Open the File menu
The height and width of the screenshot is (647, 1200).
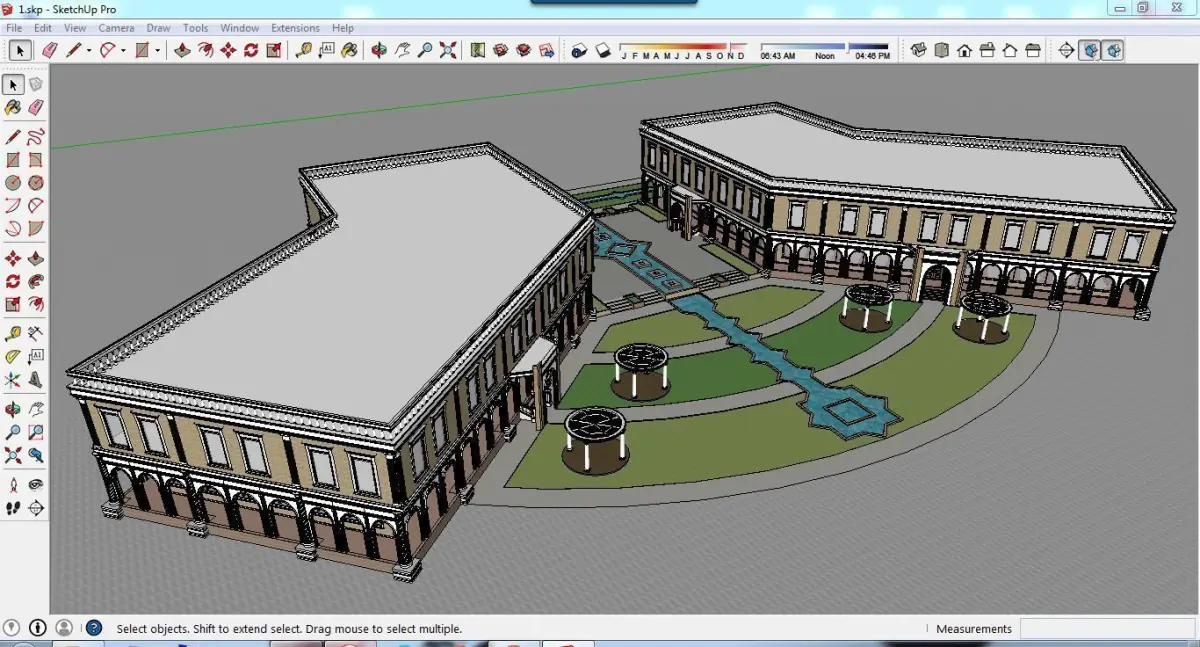coord(14,28)
